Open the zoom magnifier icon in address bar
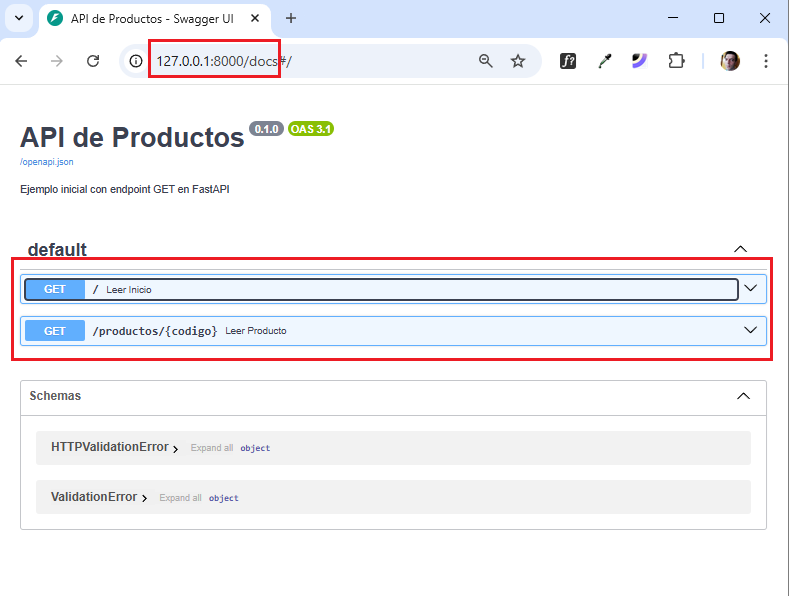 pos(486,61)
